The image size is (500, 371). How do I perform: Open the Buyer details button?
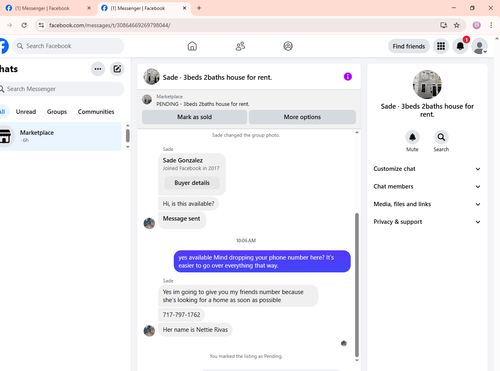pyautogui.click(x=192, y=183)
